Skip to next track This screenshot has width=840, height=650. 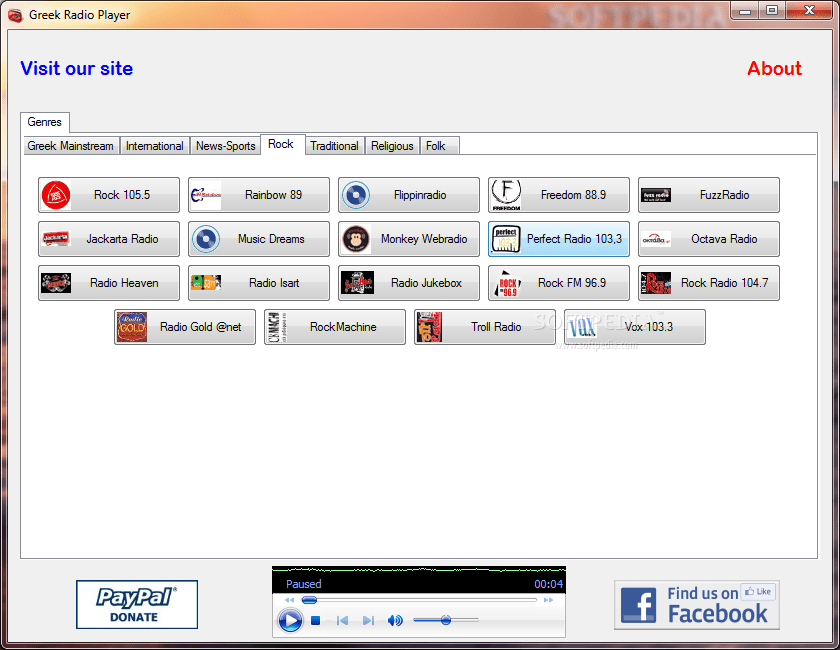pos(367,620)
